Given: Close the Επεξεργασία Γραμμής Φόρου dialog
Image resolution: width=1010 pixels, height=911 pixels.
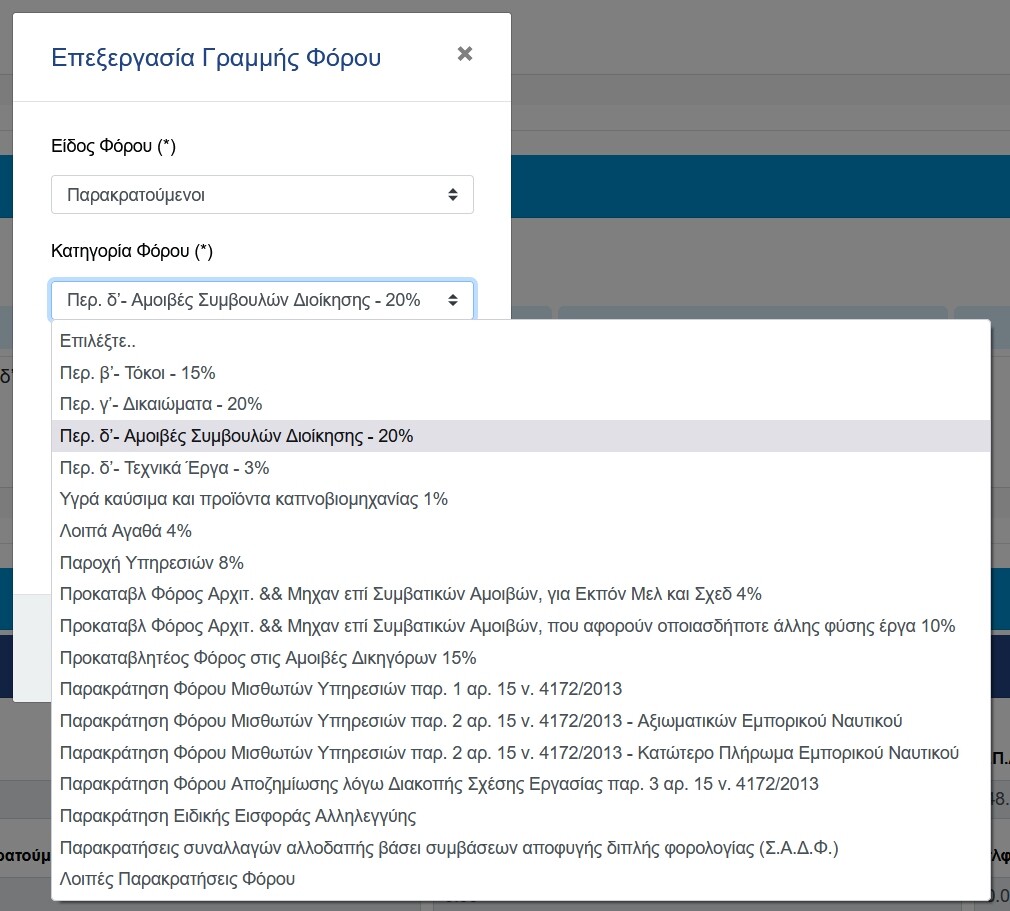Looking at the screenshot, I should (464, 54).
